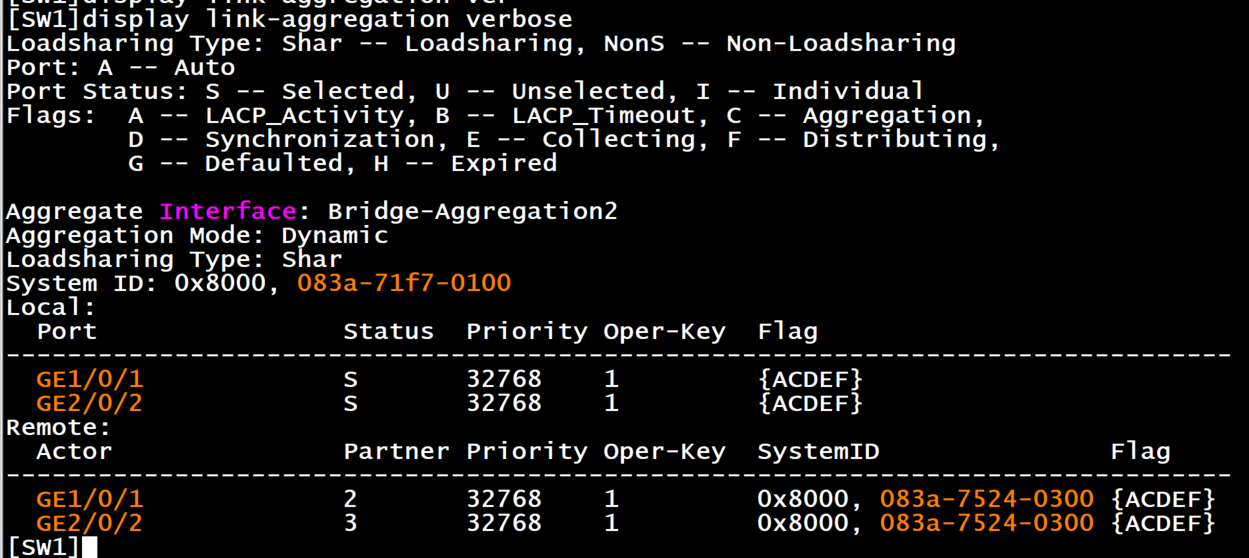Click the Port column header in Local table

[67, 331]
